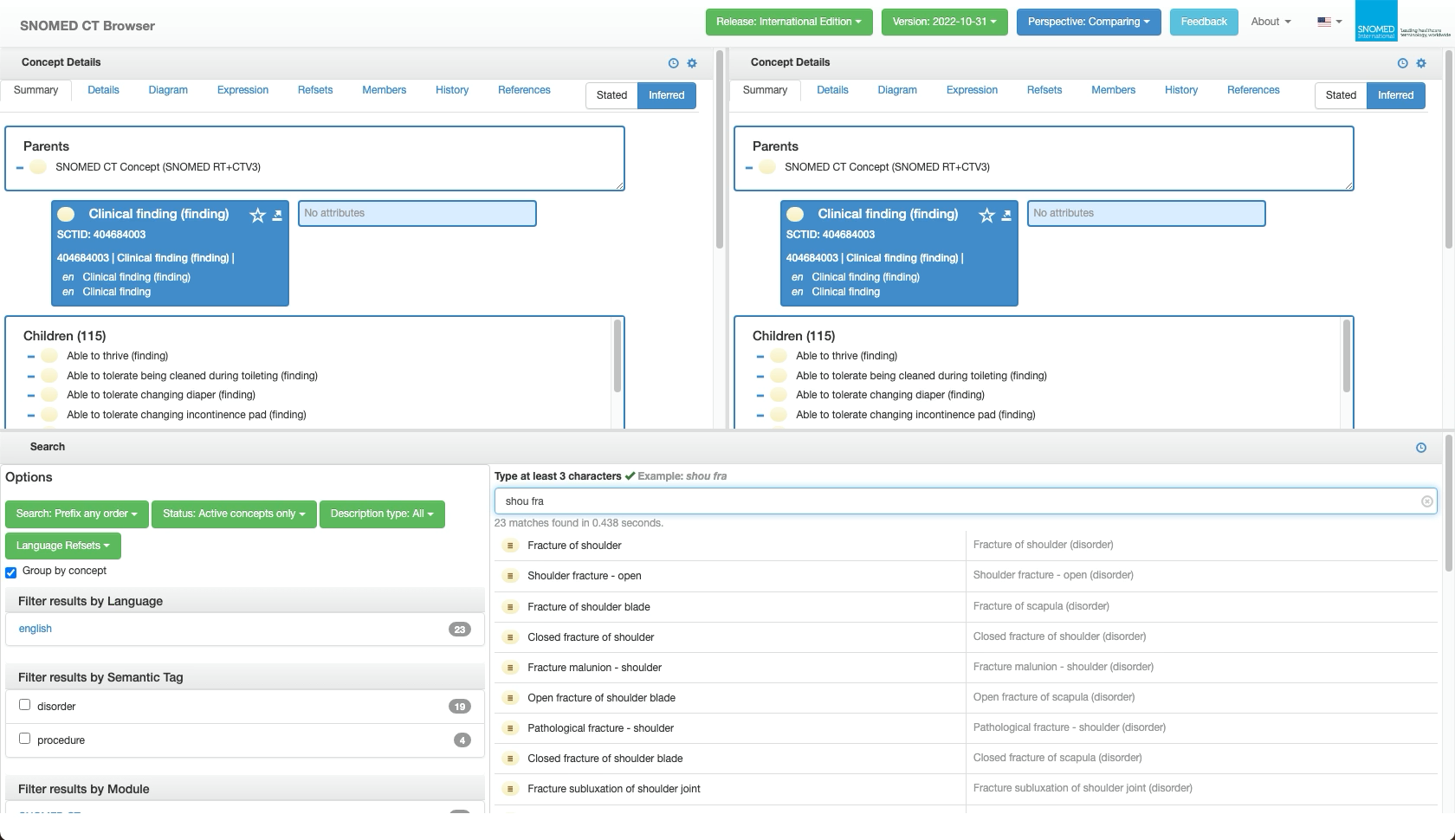This screenshot has width=1455, height=840.
Task: Click the left Concept Details panel scrollbar
Action: pyautogui.click(x=719, y=150)
